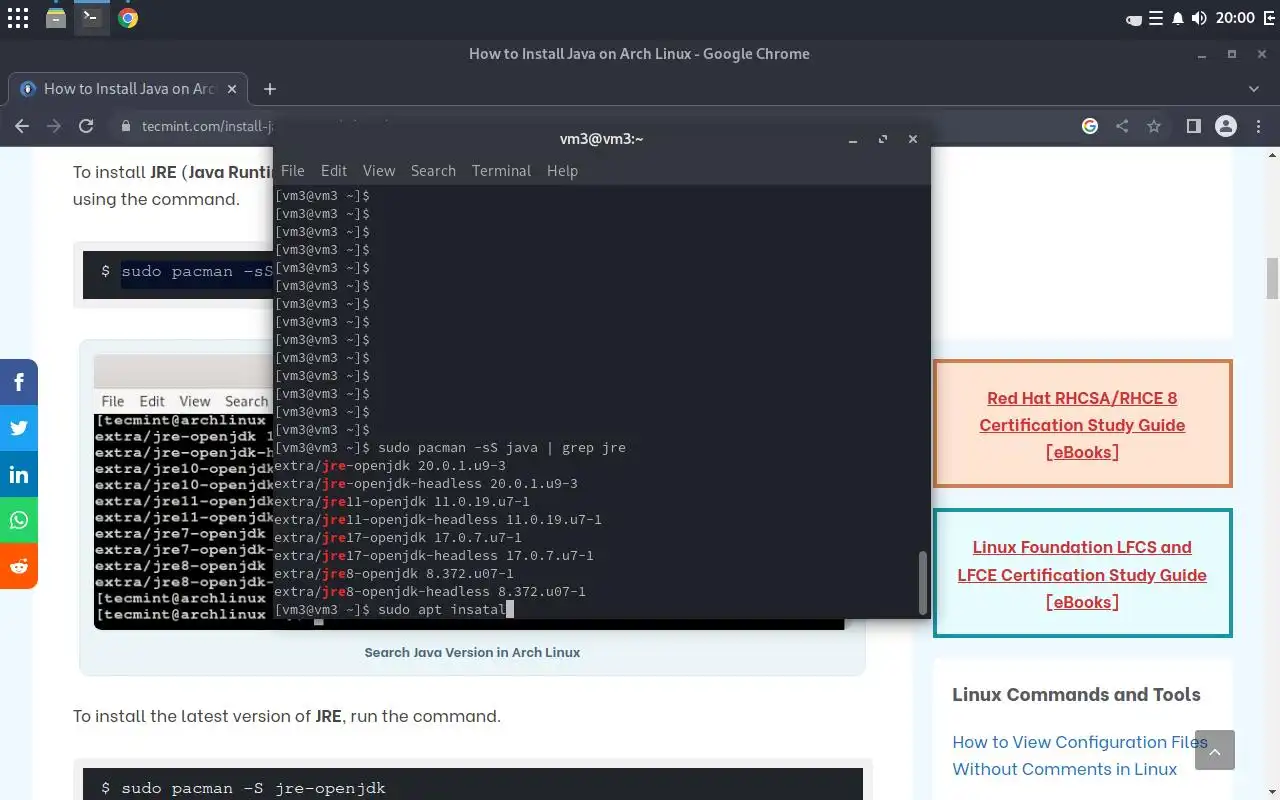This screenshot has width=1280, height=800.
Task: Click the 20:00 clock in the top panel
Action: pyautogui.click(x=1236, y=18)
